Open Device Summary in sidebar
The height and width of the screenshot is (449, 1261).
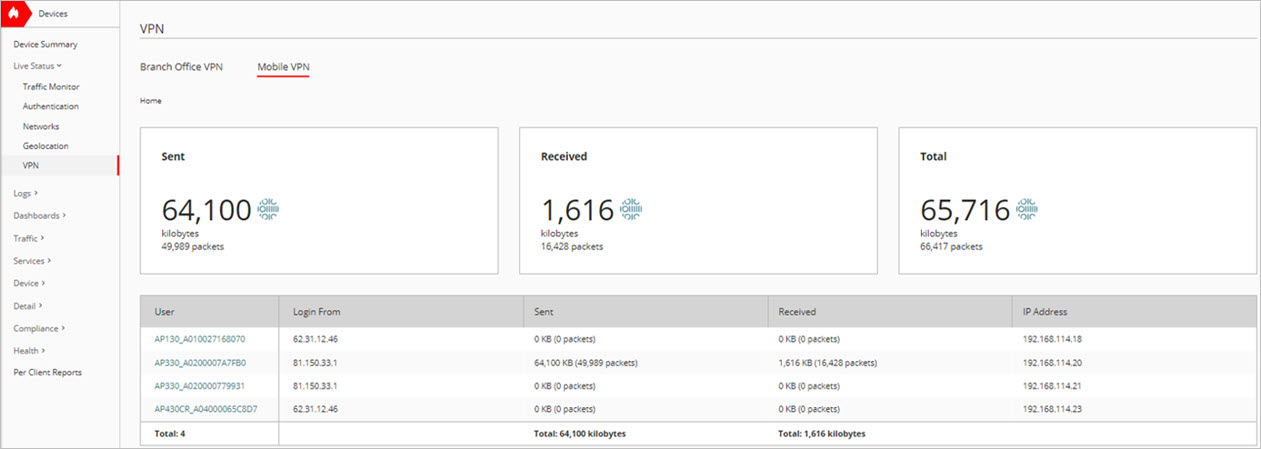(45, 45)
